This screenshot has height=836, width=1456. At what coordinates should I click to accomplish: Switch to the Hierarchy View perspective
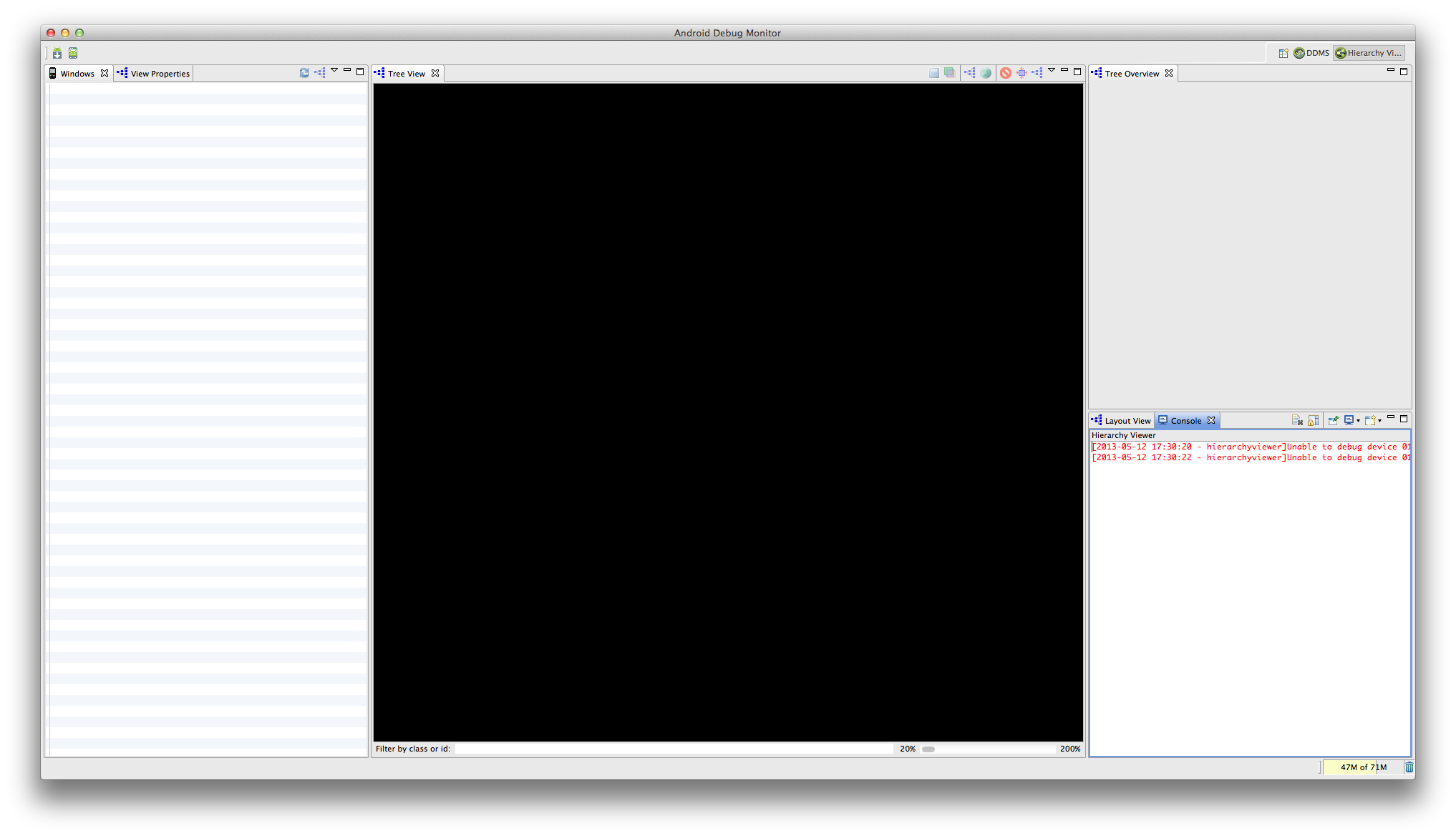pos(1369,53)
